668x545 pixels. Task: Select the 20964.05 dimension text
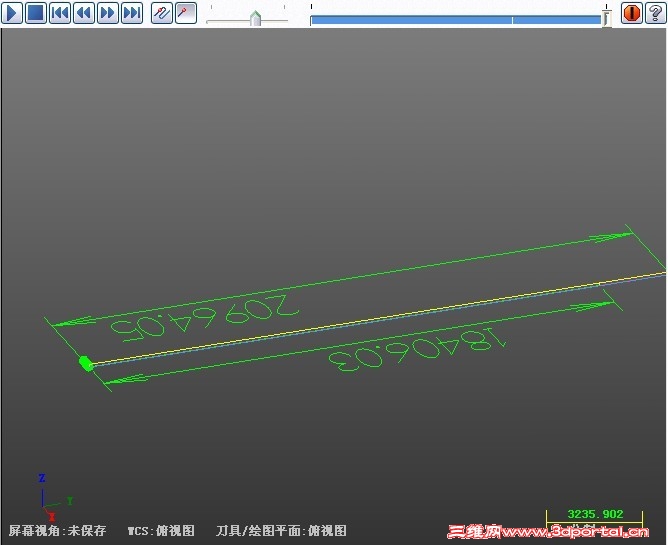click(204, 318)
